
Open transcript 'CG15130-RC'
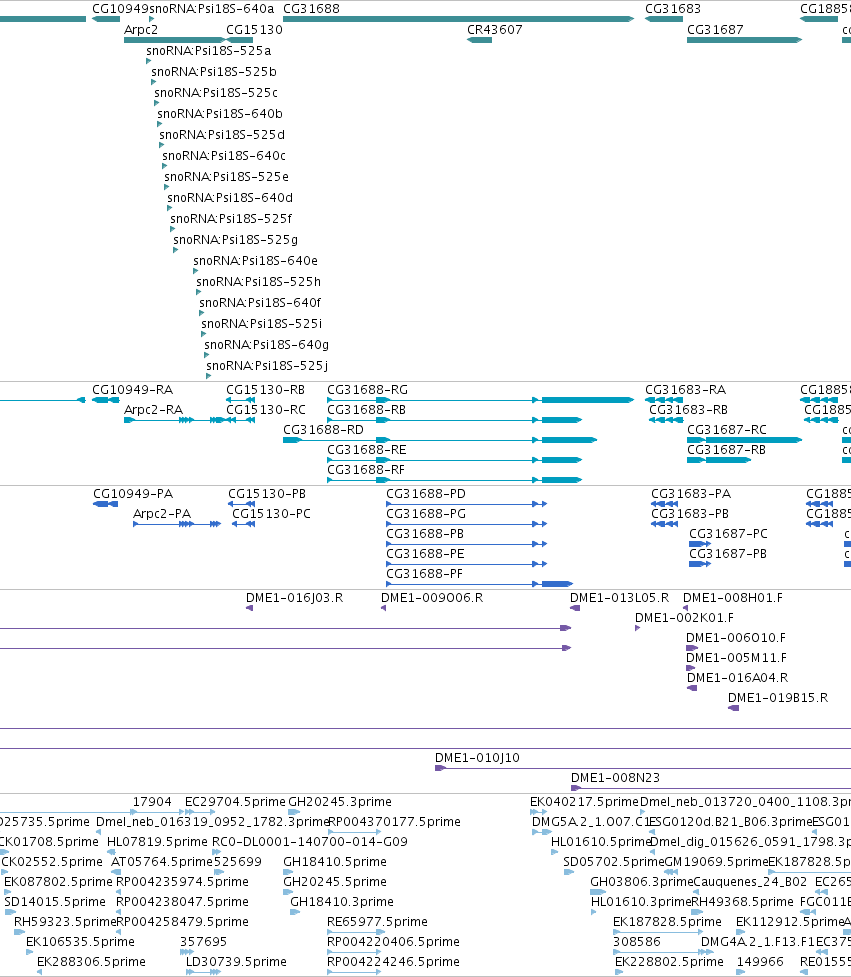click(x=266, y=409)
